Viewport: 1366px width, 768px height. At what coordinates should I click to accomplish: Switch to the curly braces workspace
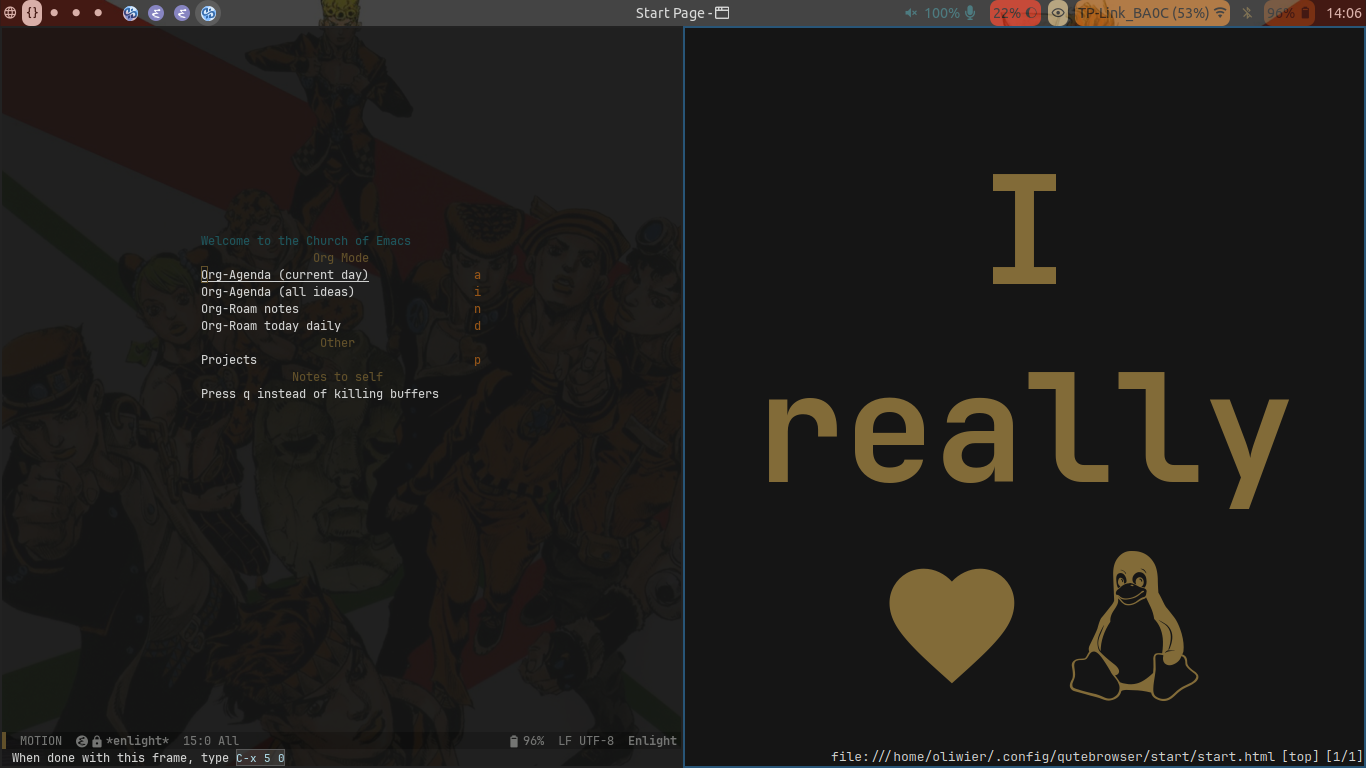[x=32, y=13]
